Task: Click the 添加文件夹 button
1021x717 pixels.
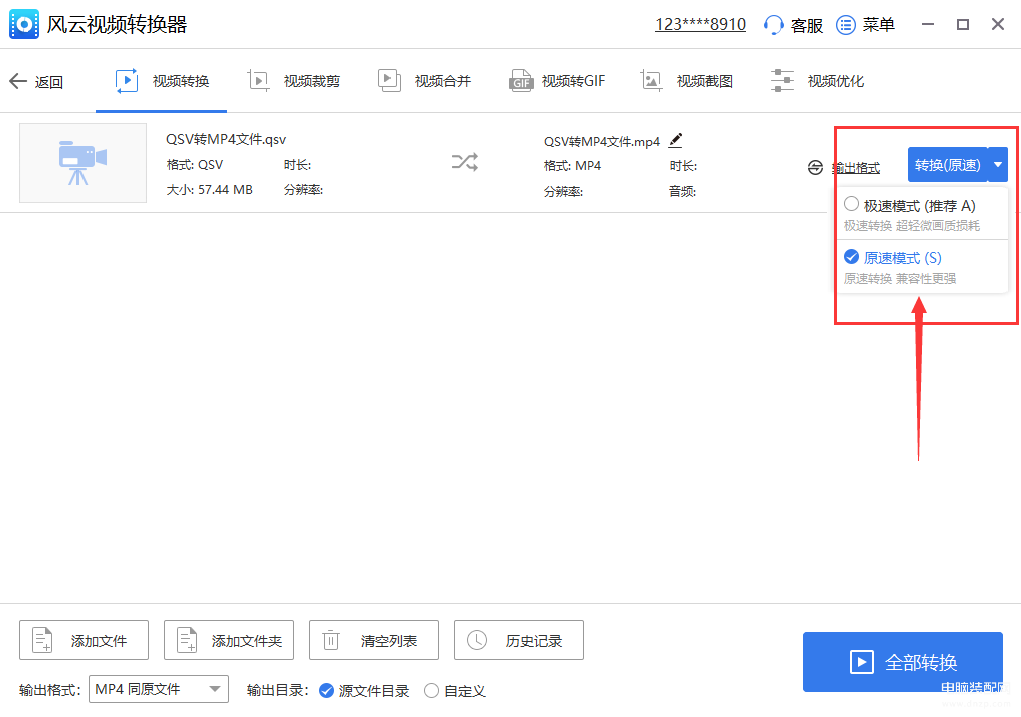Action: coord(229,640)
